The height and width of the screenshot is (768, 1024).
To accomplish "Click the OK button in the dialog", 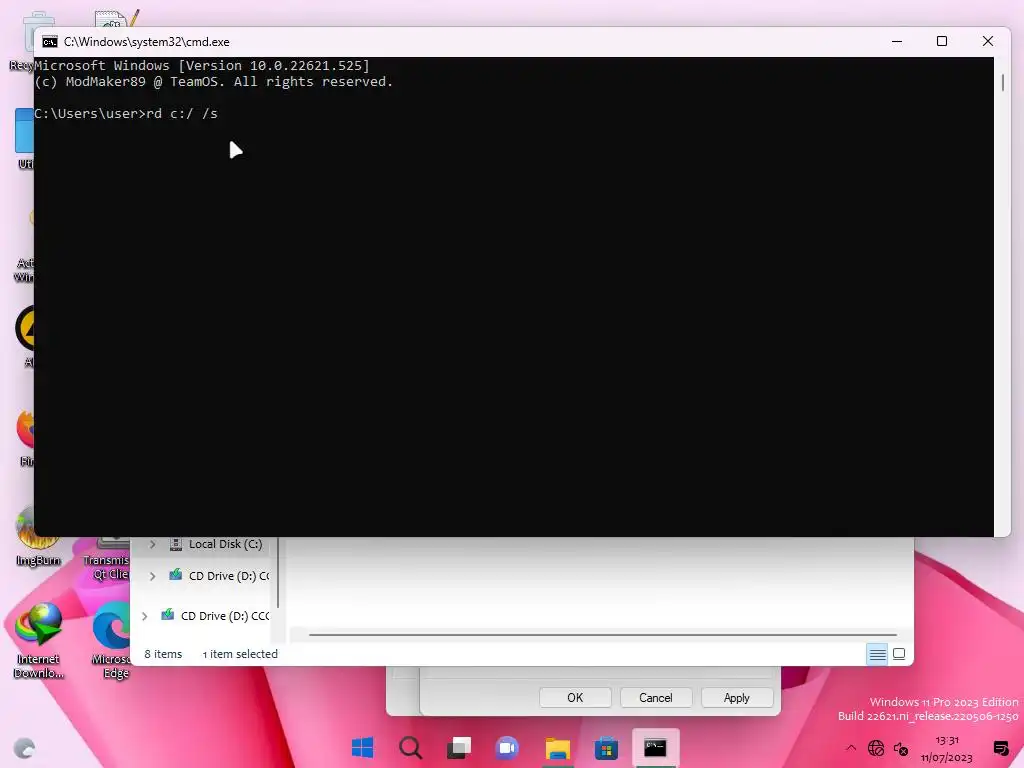I will pos(575,697).
